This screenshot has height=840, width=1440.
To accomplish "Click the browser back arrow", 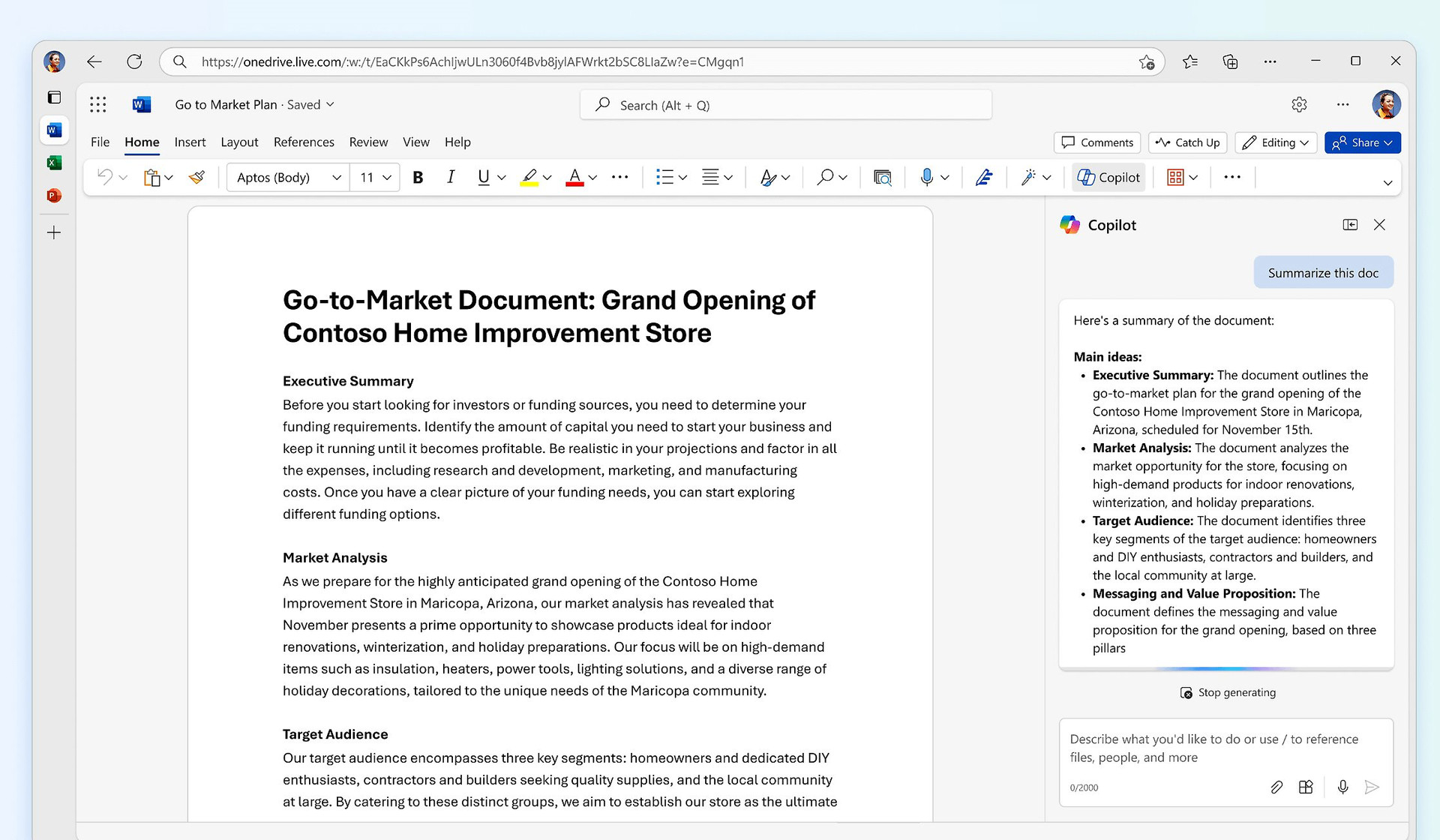I will [x=94, y=61].
